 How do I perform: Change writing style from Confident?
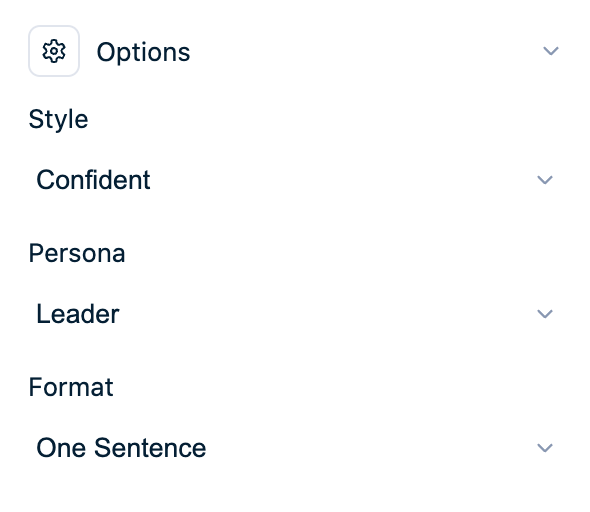[x=295, y=180]
